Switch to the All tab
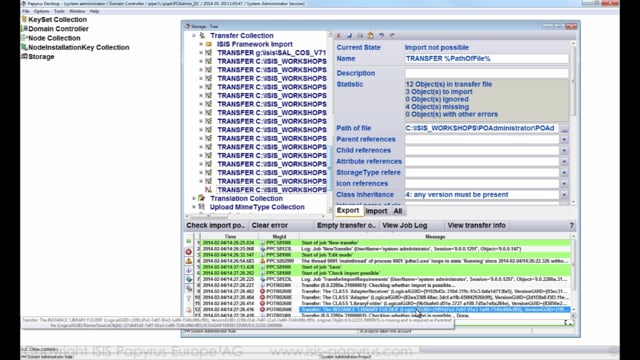This screenshot has width=640, height=360. click(398, 211)
